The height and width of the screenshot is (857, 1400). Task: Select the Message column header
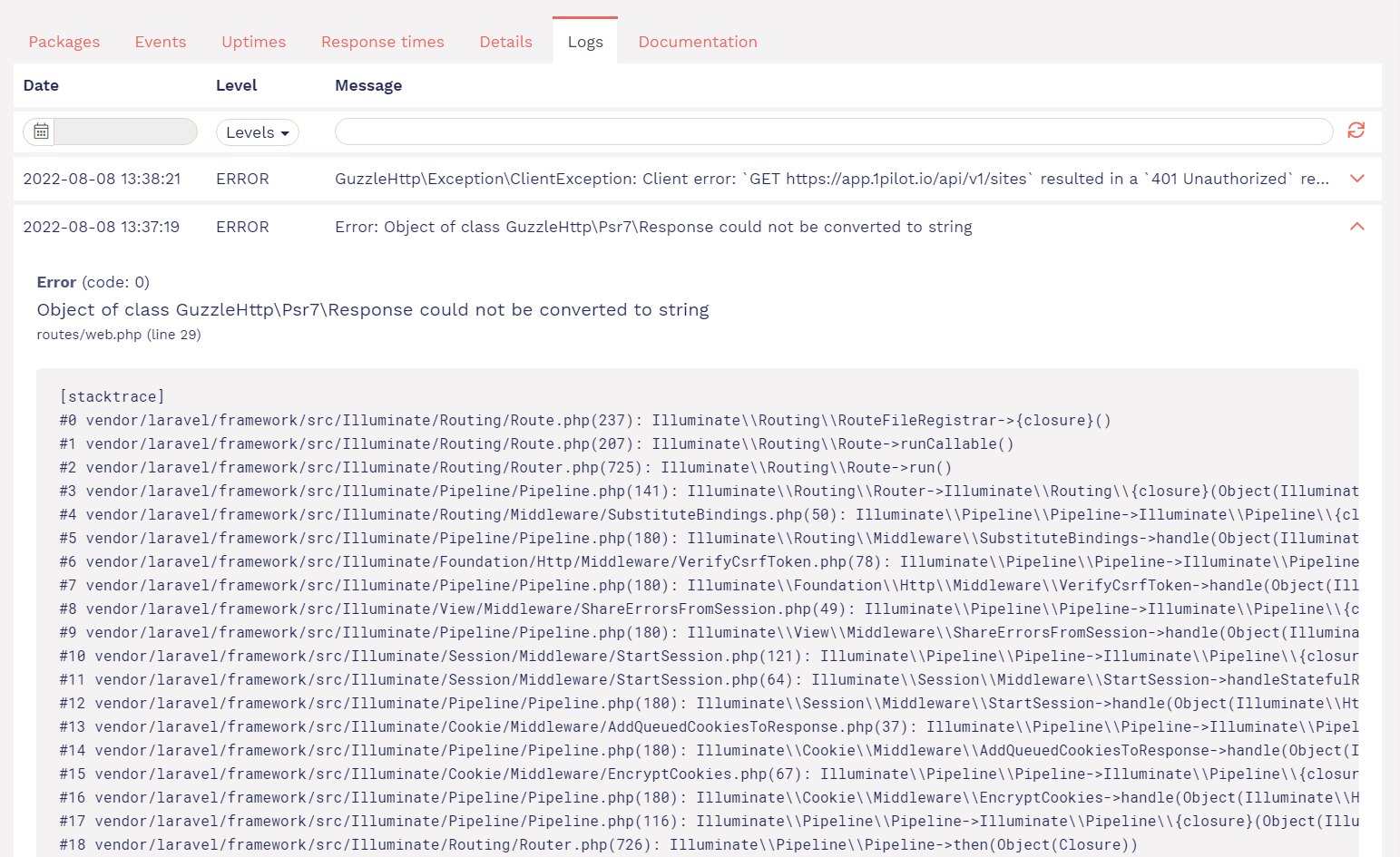point(368,85)
